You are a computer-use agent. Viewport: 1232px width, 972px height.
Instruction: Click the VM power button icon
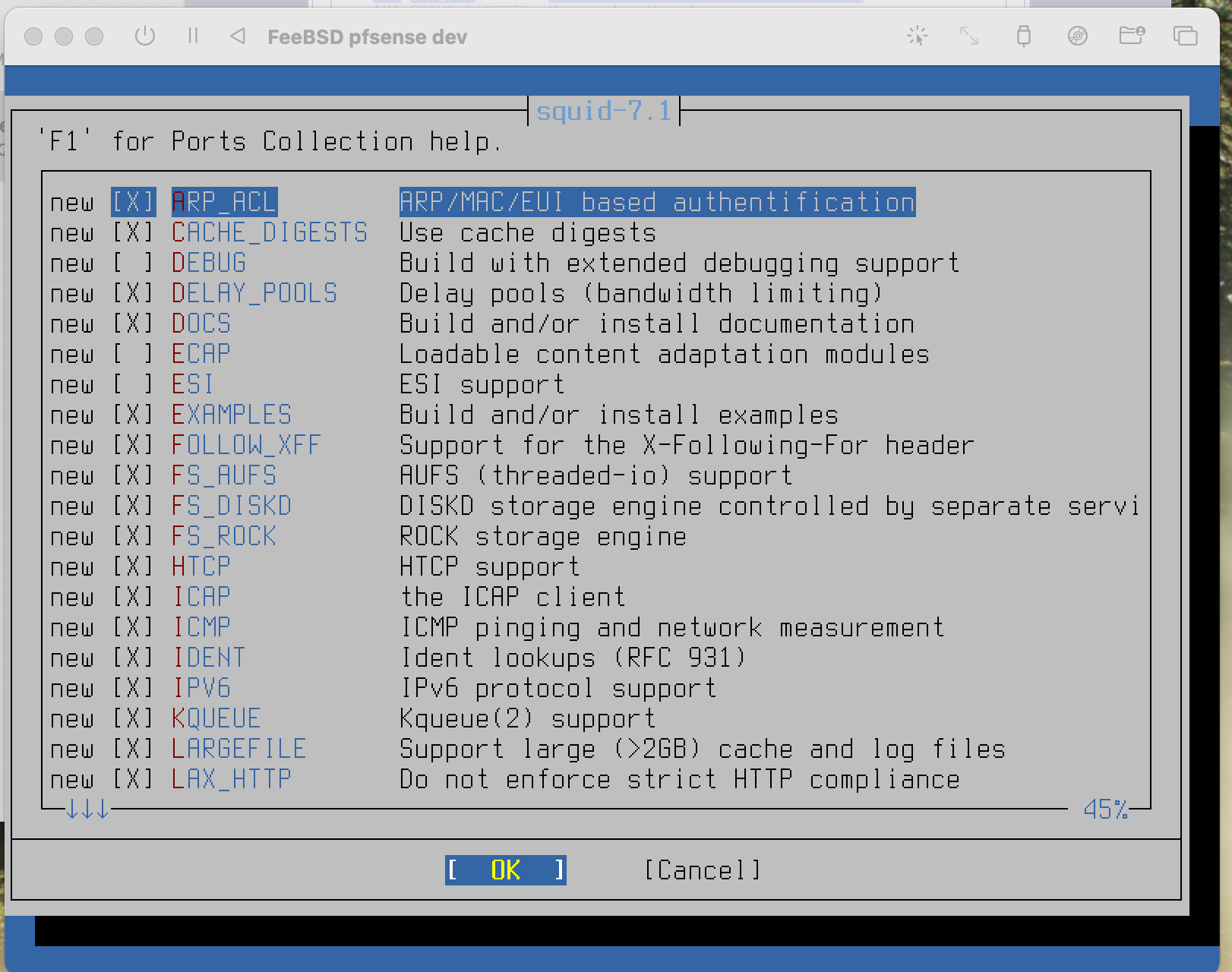click(144, 36)
